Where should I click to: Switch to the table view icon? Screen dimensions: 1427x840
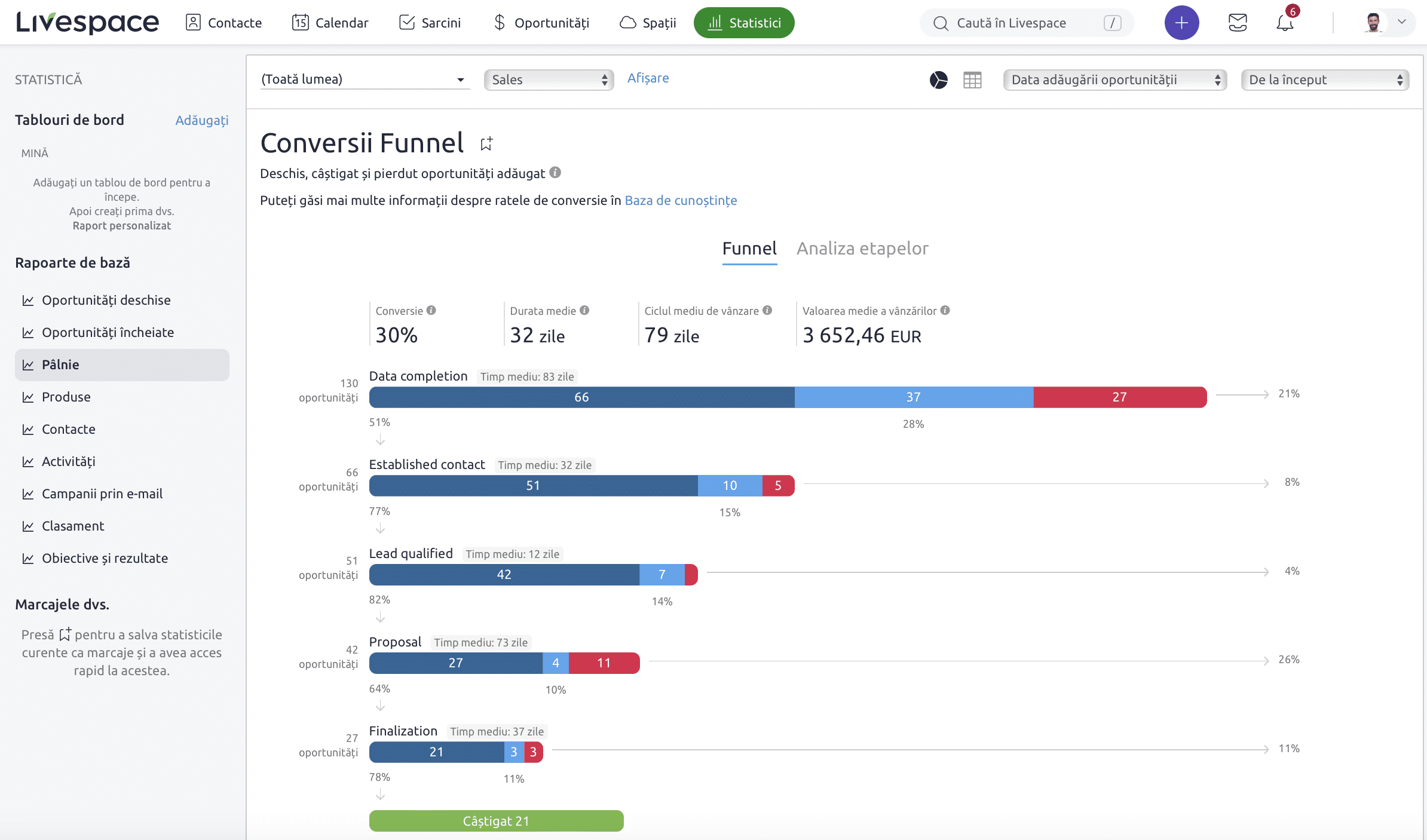click(972, 79)
